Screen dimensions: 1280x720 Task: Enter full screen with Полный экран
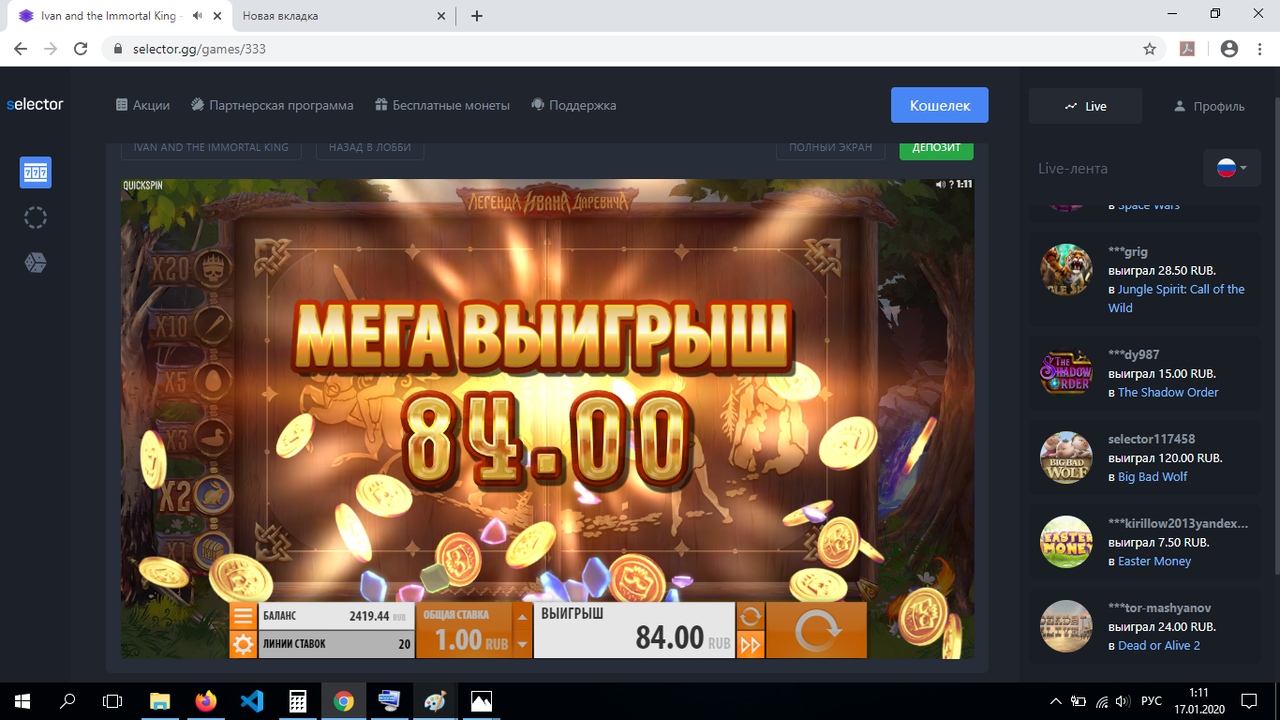click(x=830, y=147)
